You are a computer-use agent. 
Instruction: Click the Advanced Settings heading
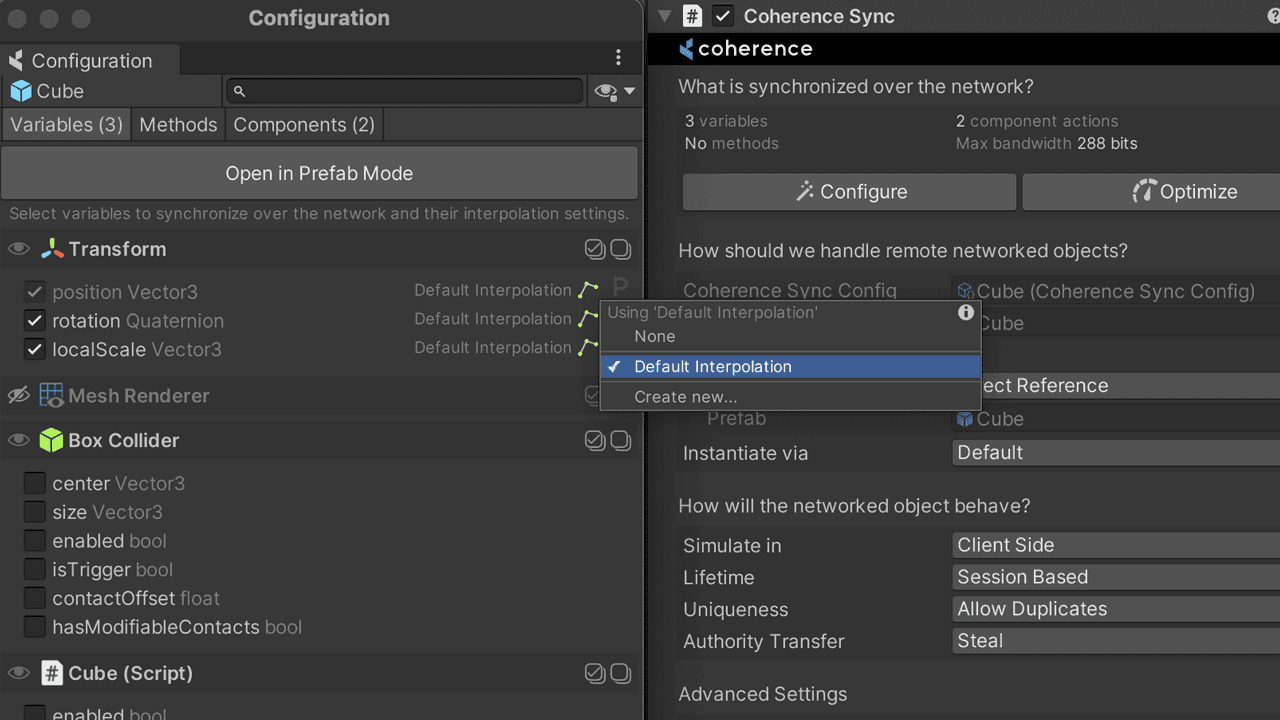[x=763, y=694]
